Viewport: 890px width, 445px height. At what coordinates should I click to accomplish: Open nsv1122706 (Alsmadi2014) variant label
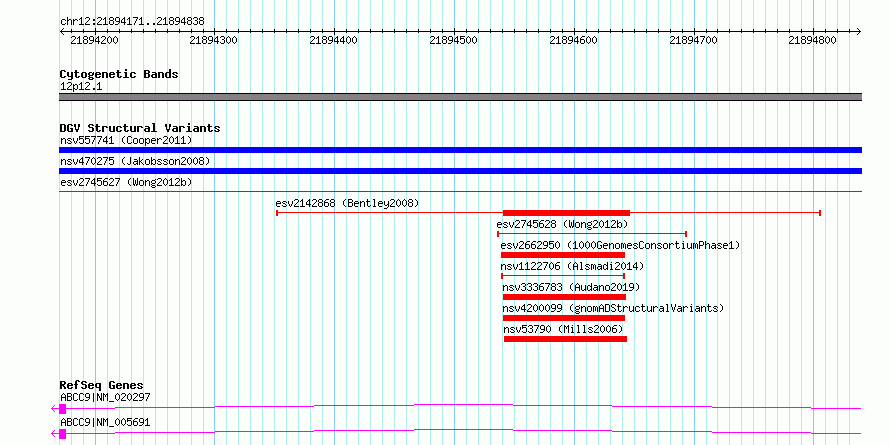point(572,266)
